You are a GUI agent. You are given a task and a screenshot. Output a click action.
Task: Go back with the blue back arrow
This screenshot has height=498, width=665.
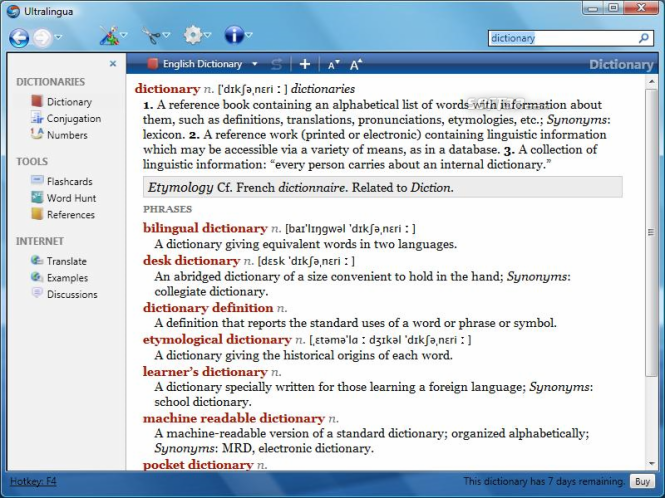[19, 38]
